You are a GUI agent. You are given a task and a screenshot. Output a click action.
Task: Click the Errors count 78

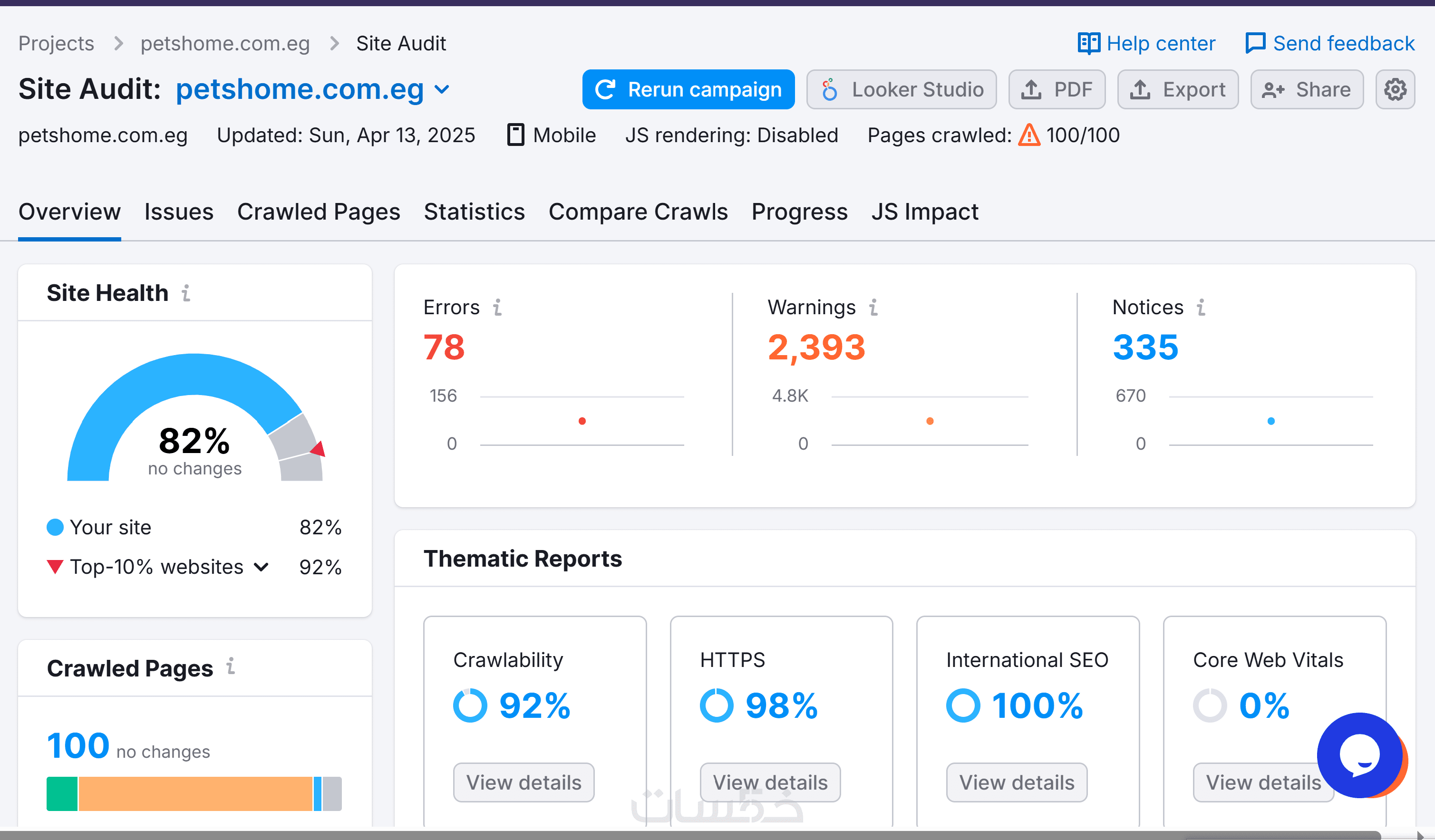444,347
